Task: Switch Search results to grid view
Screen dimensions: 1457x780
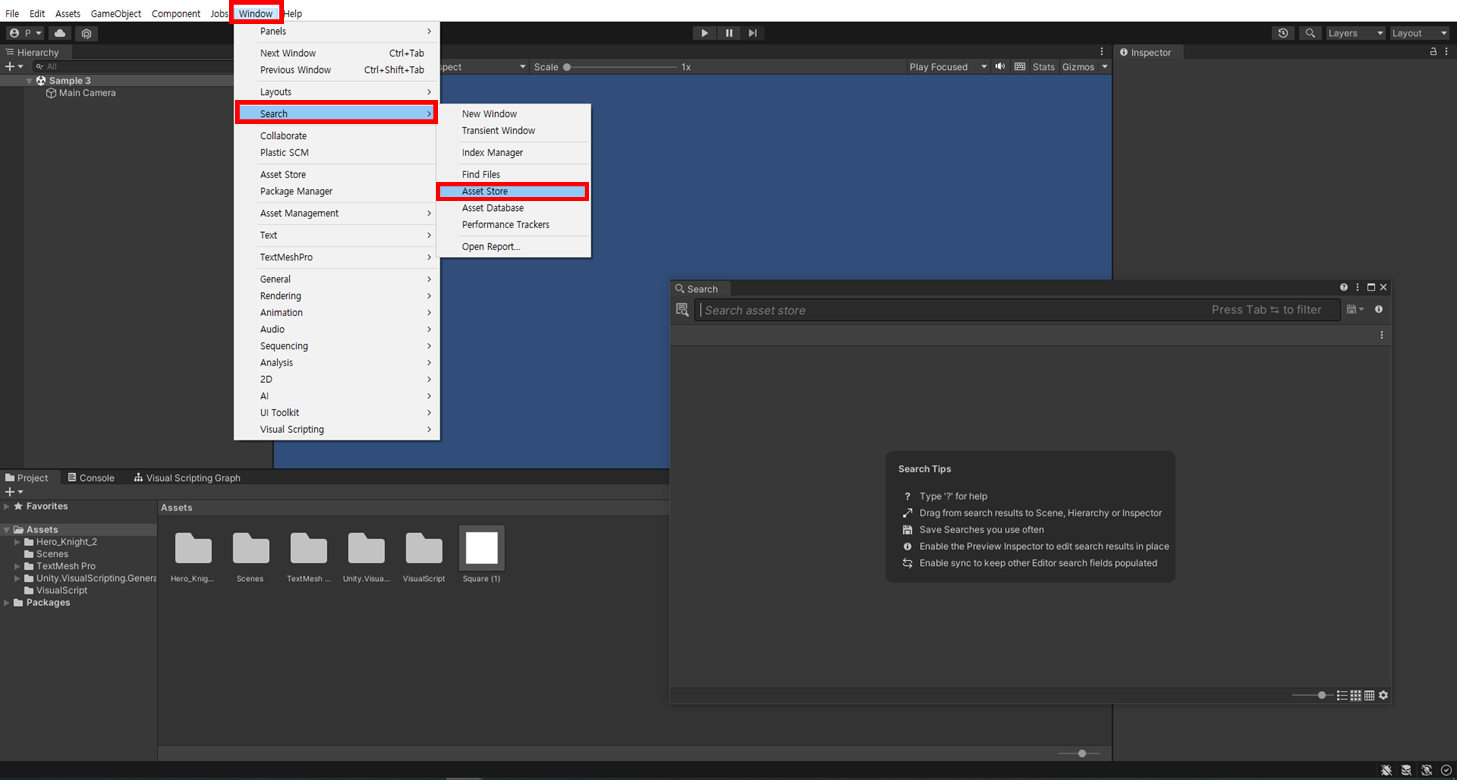Action: point(1356,695)
